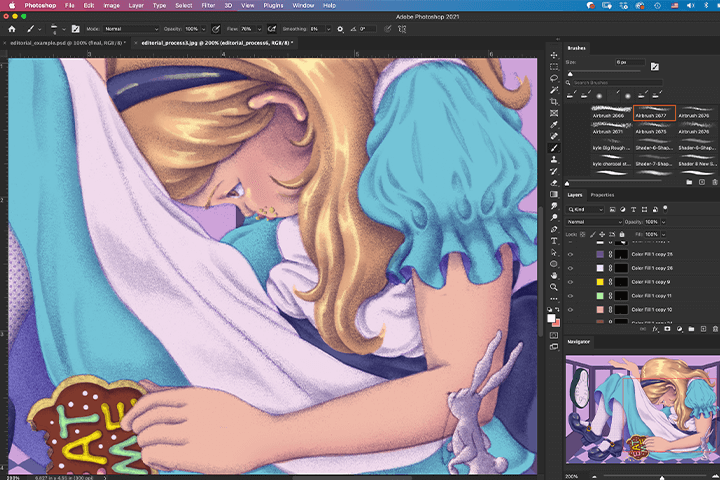Image resolution: width=720 pixels, height=480 pixels.
Task: Open the brush Mode dropdown
Action: (131, 29)
